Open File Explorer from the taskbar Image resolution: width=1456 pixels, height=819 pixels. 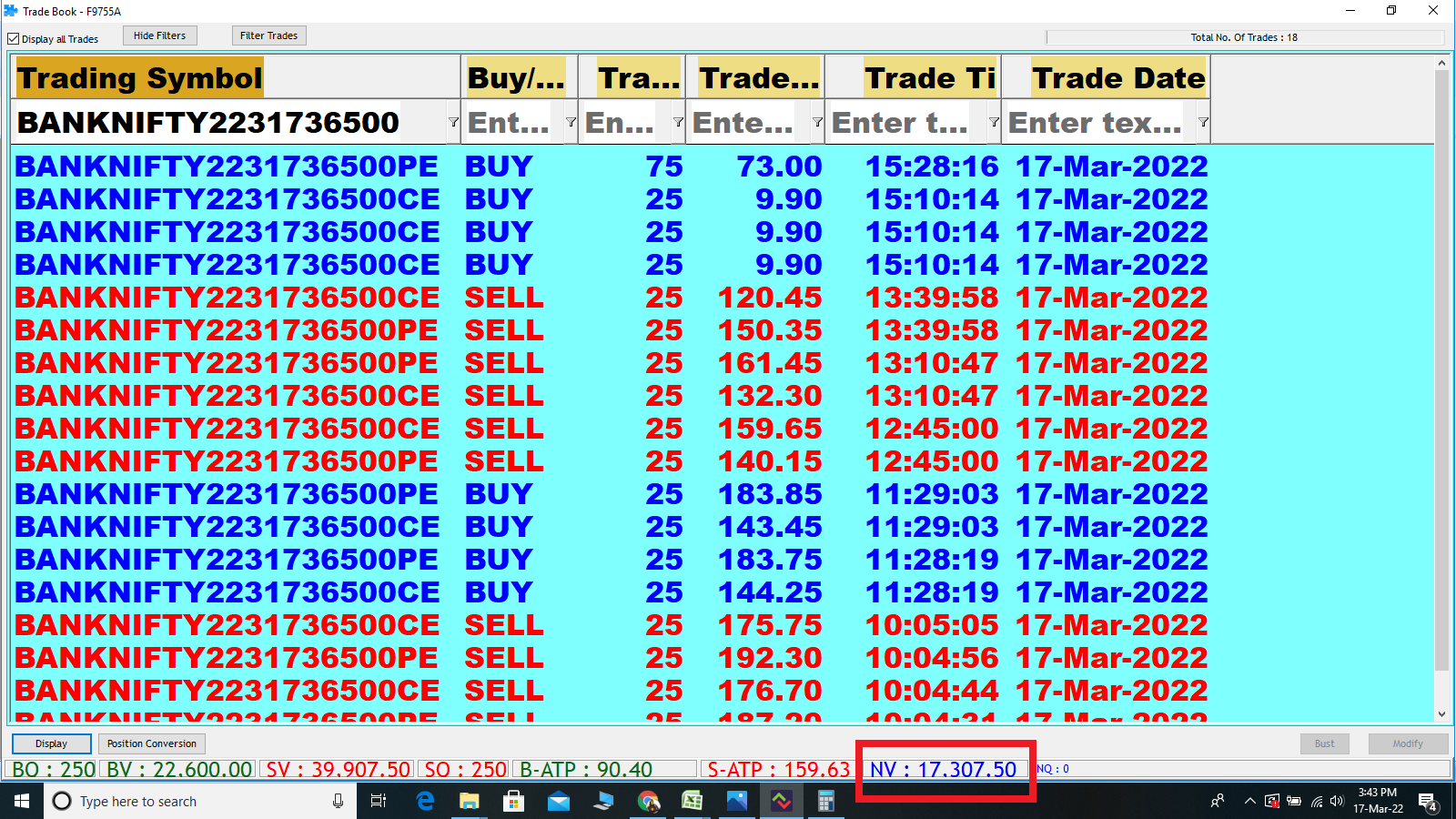[469, 801]
